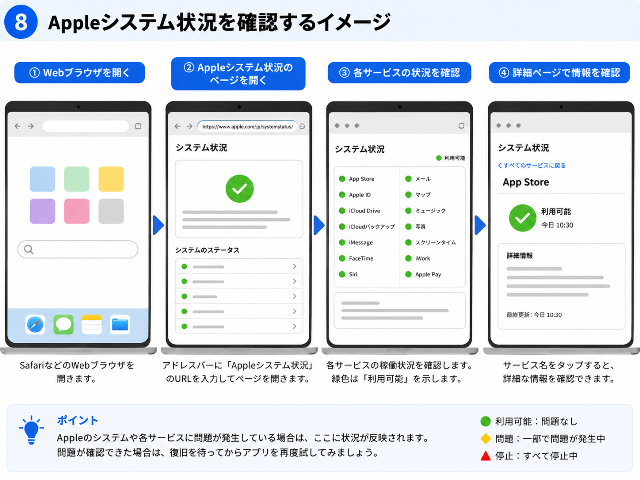Click the forward arrow in the empty browser

click(31, 126)
